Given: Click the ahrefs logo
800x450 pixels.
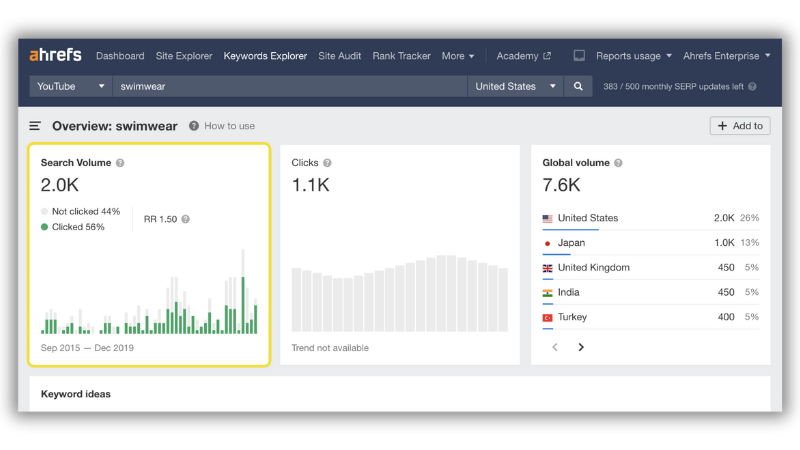Looking at the screenshot, I should 55,55.
